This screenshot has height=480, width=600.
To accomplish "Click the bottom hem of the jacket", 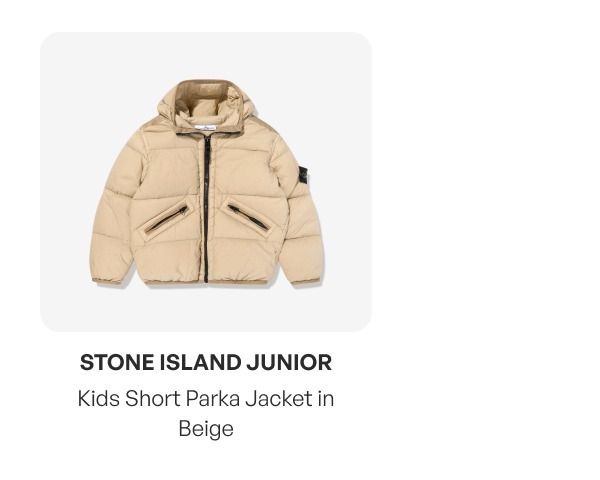I will (207, 282).
